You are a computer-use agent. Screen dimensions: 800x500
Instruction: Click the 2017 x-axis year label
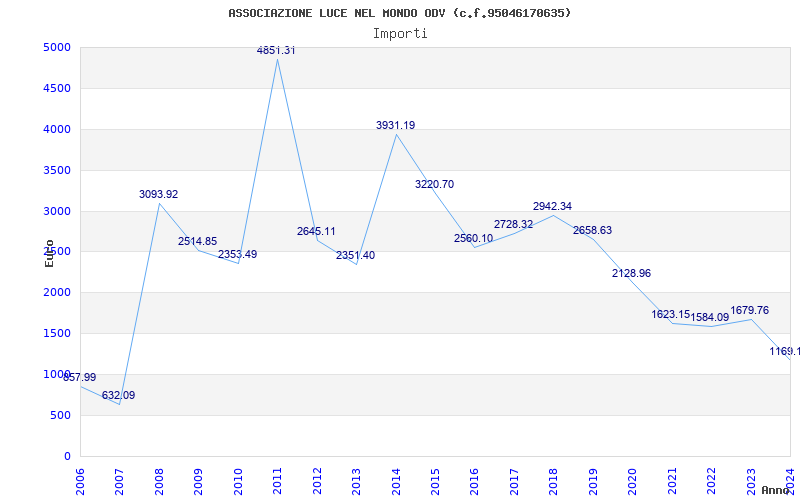514,481
